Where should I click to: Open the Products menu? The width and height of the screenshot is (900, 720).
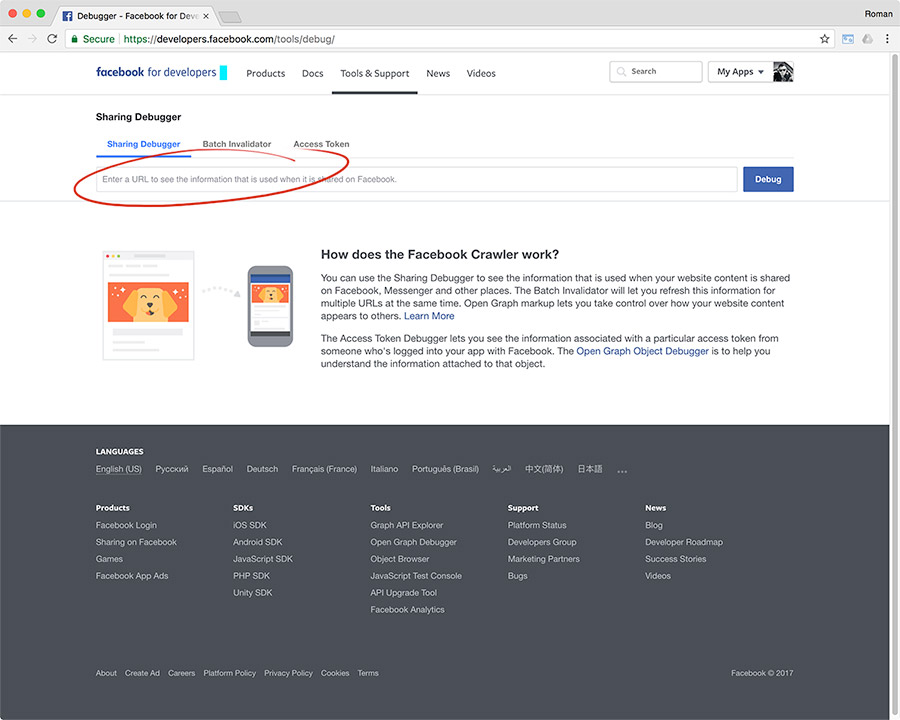tap(266, 73)
